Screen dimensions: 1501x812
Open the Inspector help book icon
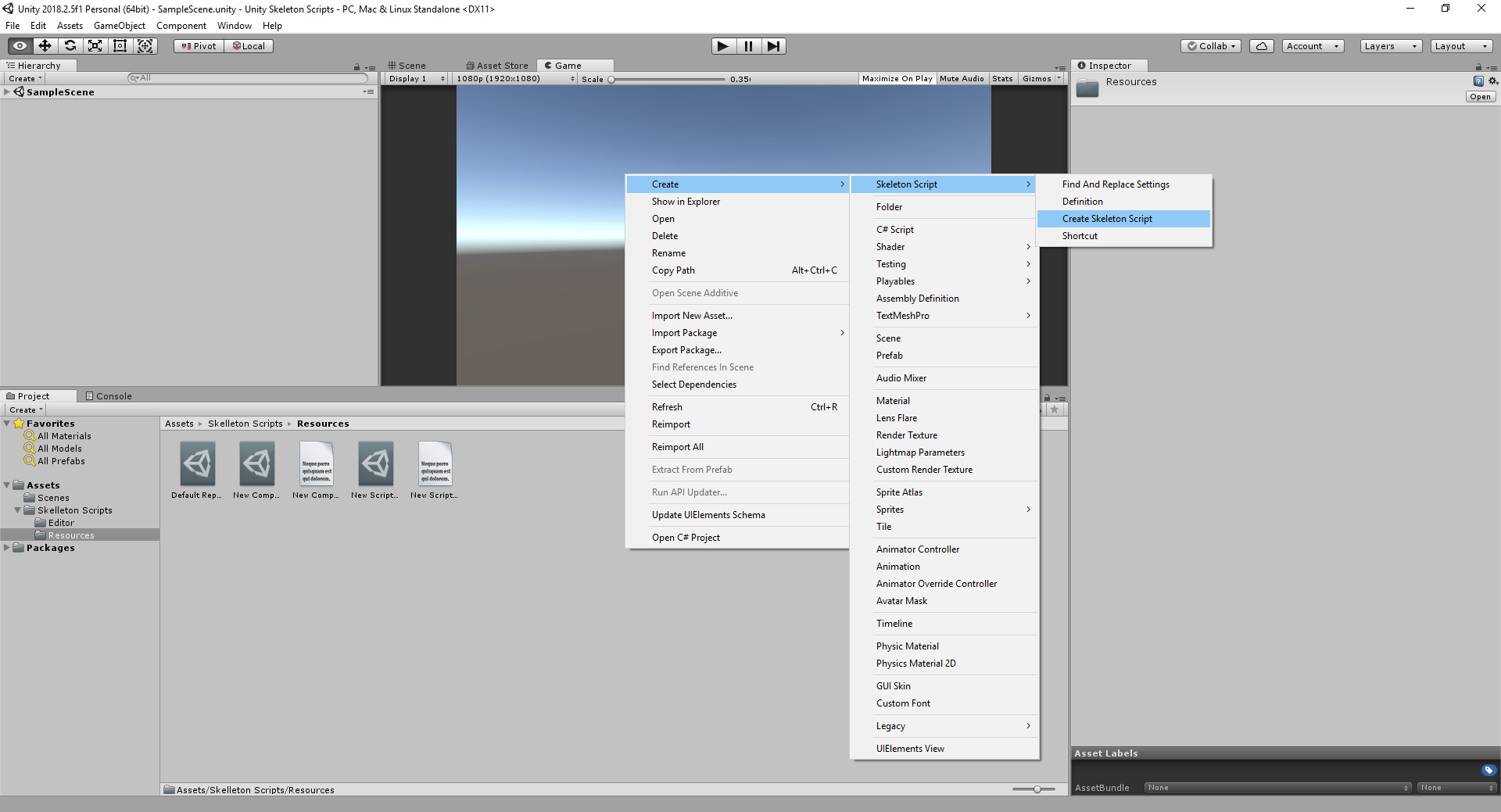point(1478,81)
